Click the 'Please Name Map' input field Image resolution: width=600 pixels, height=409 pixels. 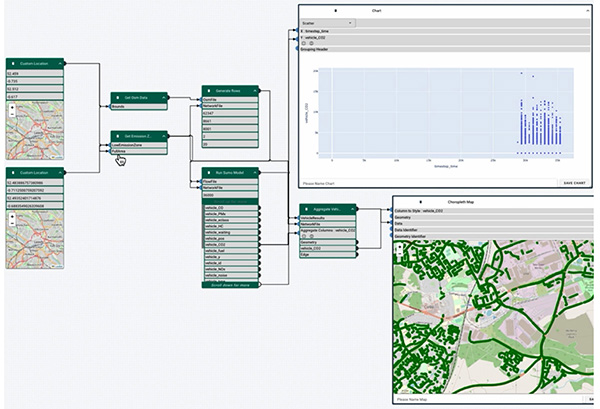(x=488, y=399)
